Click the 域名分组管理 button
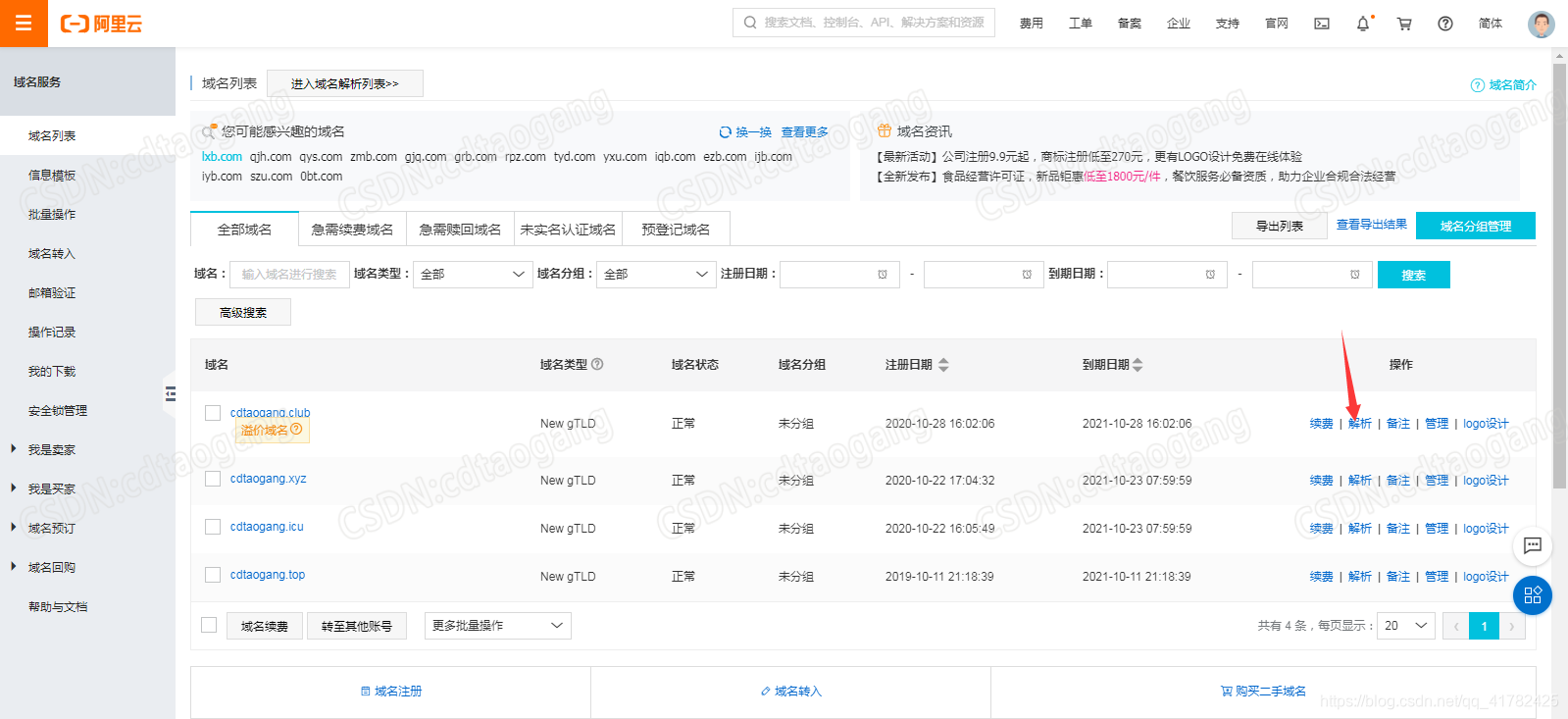The height and width of the screenshot is (719, 1568). [x=1476, y=226]
